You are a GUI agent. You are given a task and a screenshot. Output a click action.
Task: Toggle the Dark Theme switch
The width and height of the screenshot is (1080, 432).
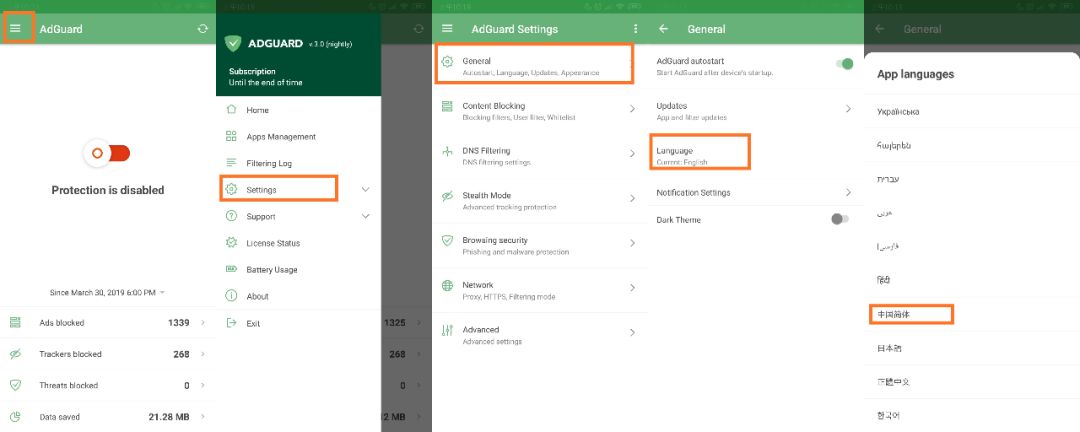coord(840,219)
